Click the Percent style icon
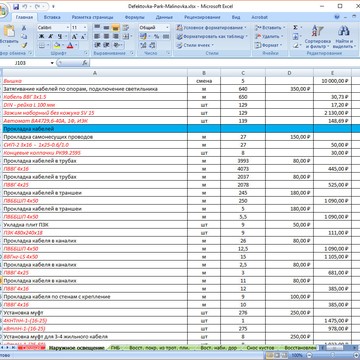The image size is (360, 360). [x=156, y=37]
